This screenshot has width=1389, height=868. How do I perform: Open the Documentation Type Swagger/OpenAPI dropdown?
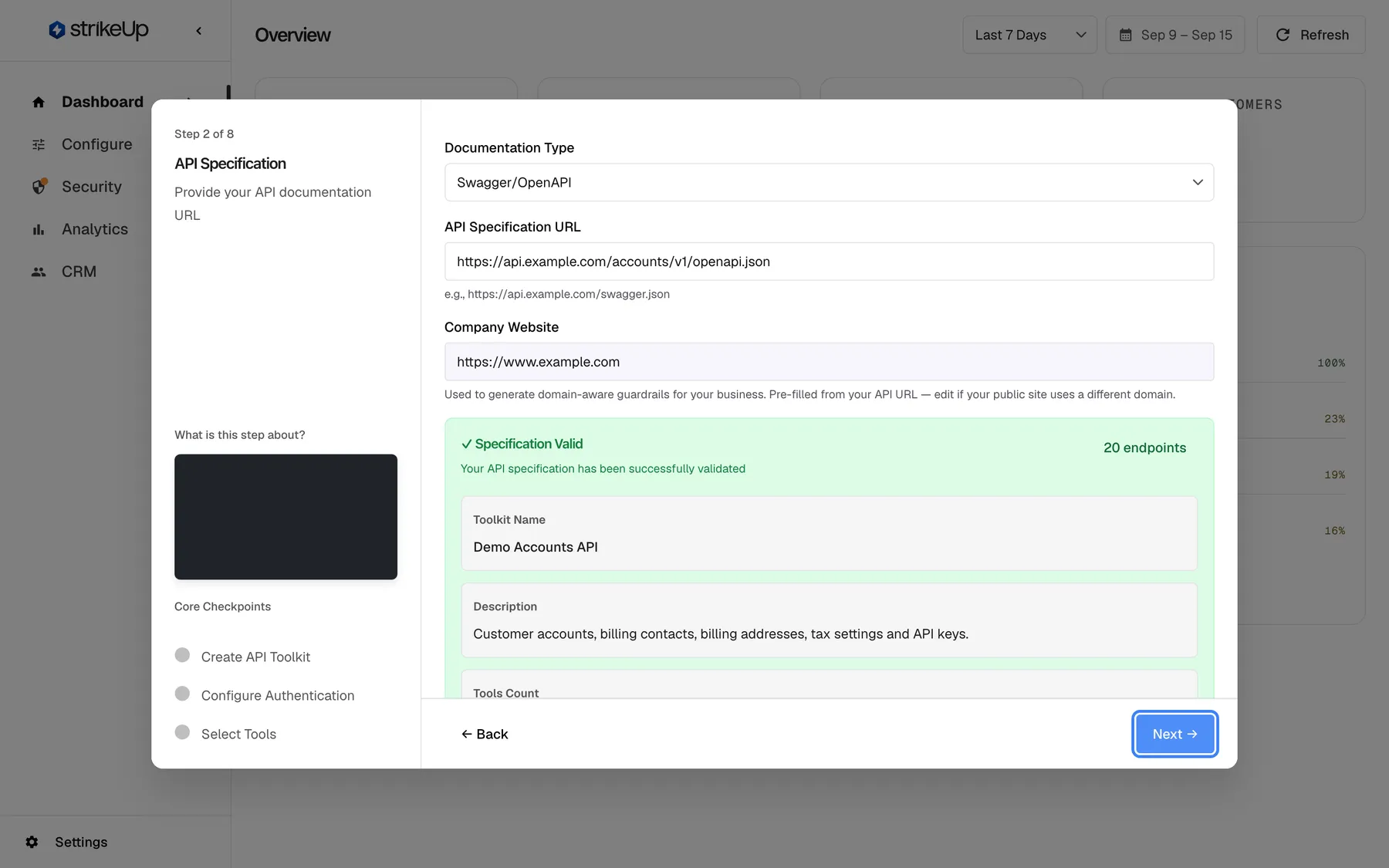(x=829, y=182)
